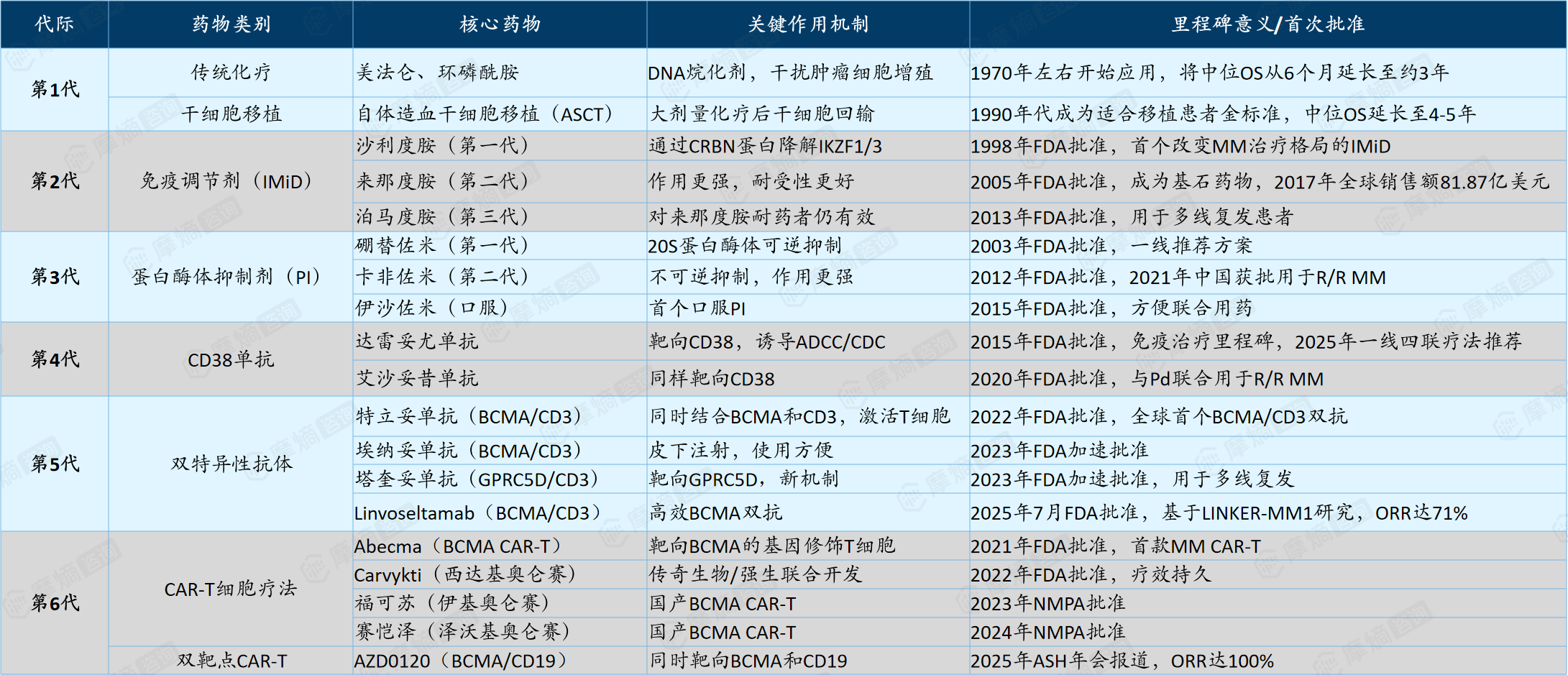Image resolution: width=1568 pixels, height=675 pixels.
Task: Click the CD38单抗 category cell
Action: 231,359
